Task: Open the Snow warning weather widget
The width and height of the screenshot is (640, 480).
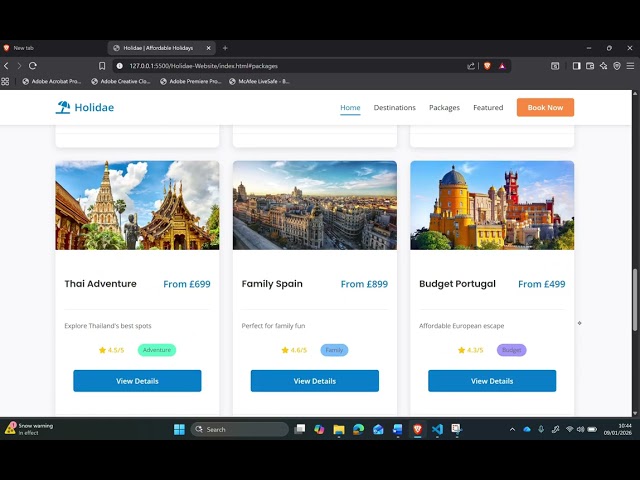Action: click(x=29, y=429)
